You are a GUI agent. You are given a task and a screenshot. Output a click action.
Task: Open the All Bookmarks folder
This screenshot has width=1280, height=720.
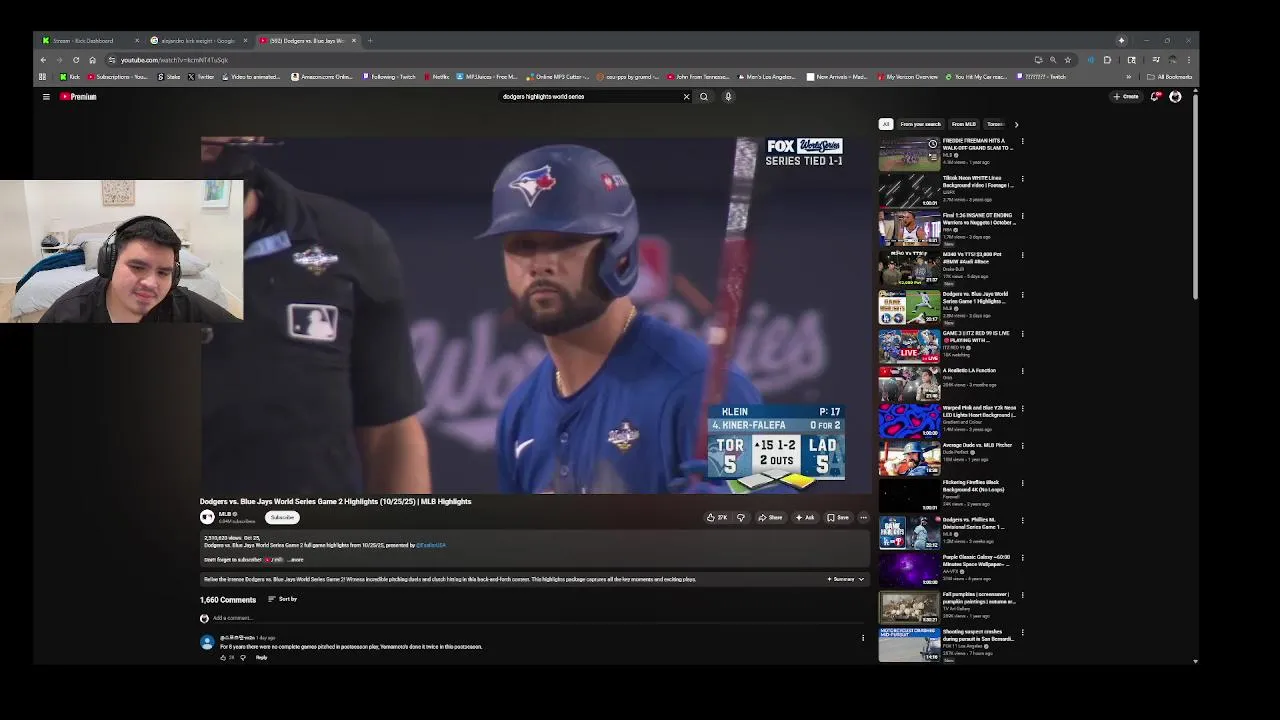coord(1170,77)
